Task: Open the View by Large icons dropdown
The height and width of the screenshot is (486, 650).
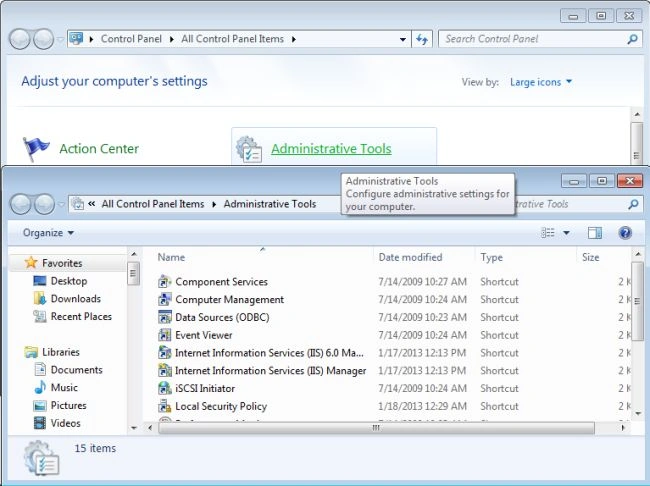Action: (x=541, y=82)
